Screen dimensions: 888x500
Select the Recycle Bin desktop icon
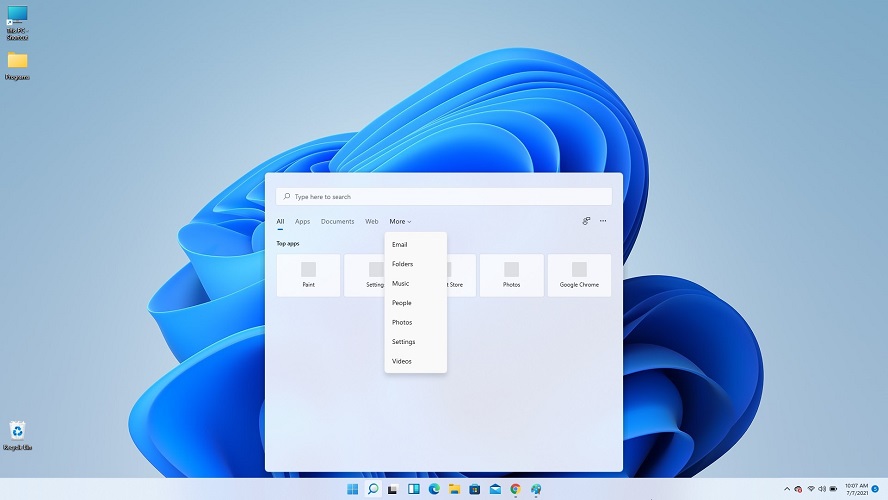click(x=17, y=435)
